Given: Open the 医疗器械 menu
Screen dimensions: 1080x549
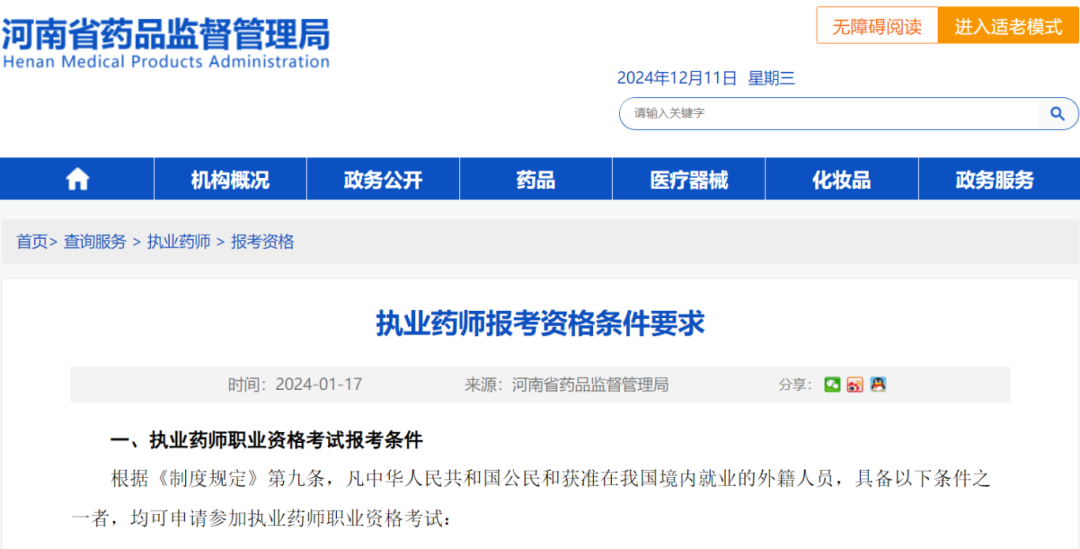Looking at the screenshot, I should 689,180.
